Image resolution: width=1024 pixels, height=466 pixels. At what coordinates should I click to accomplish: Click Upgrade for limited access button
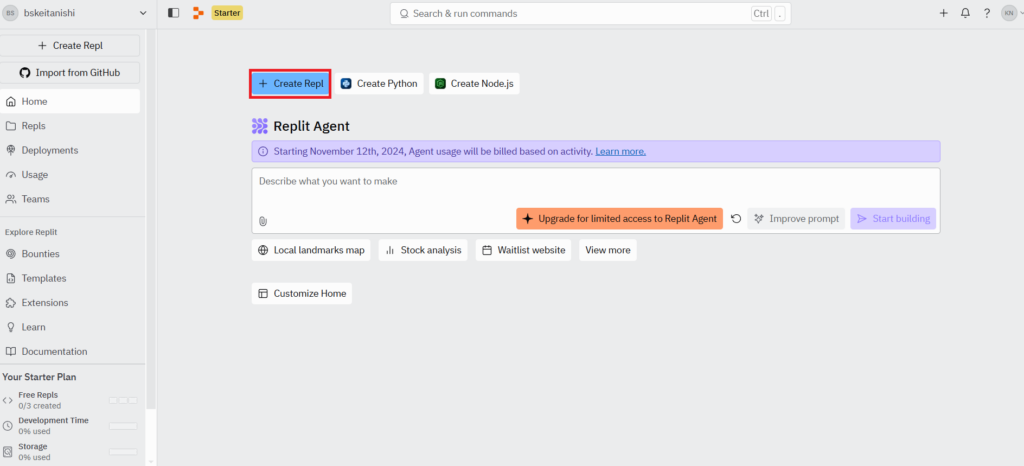[619, 219]
